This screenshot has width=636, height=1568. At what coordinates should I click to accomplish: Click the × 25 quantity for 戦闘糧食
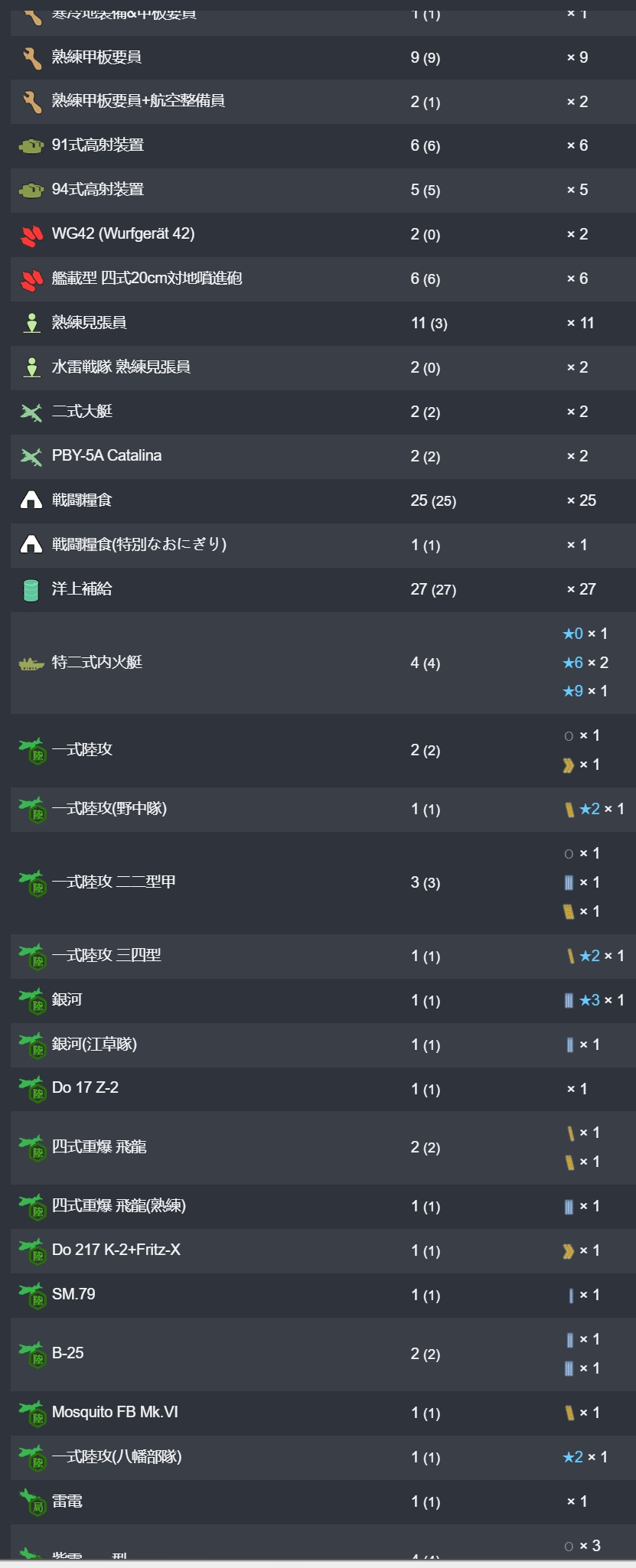click(x=582, y=500)
